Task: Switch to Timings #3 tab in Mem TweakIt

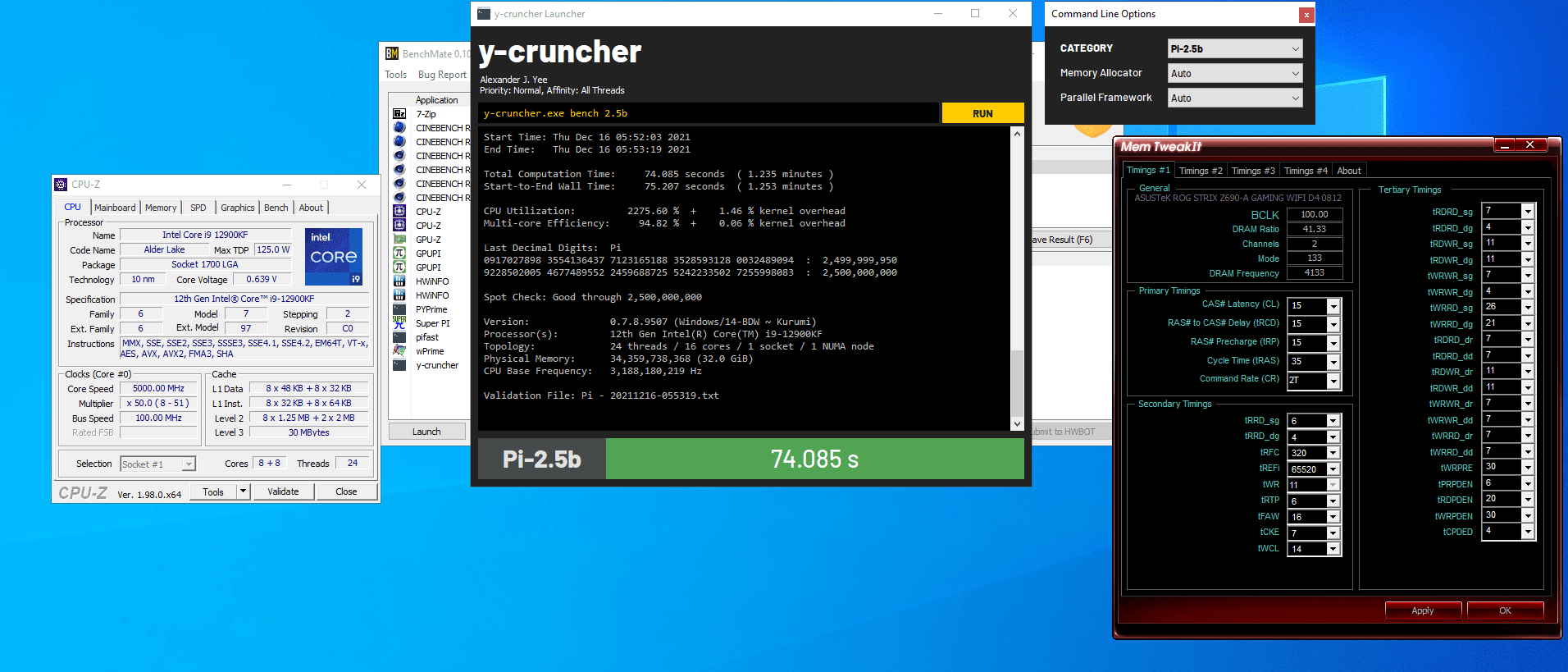Action: pos(1253,171)
